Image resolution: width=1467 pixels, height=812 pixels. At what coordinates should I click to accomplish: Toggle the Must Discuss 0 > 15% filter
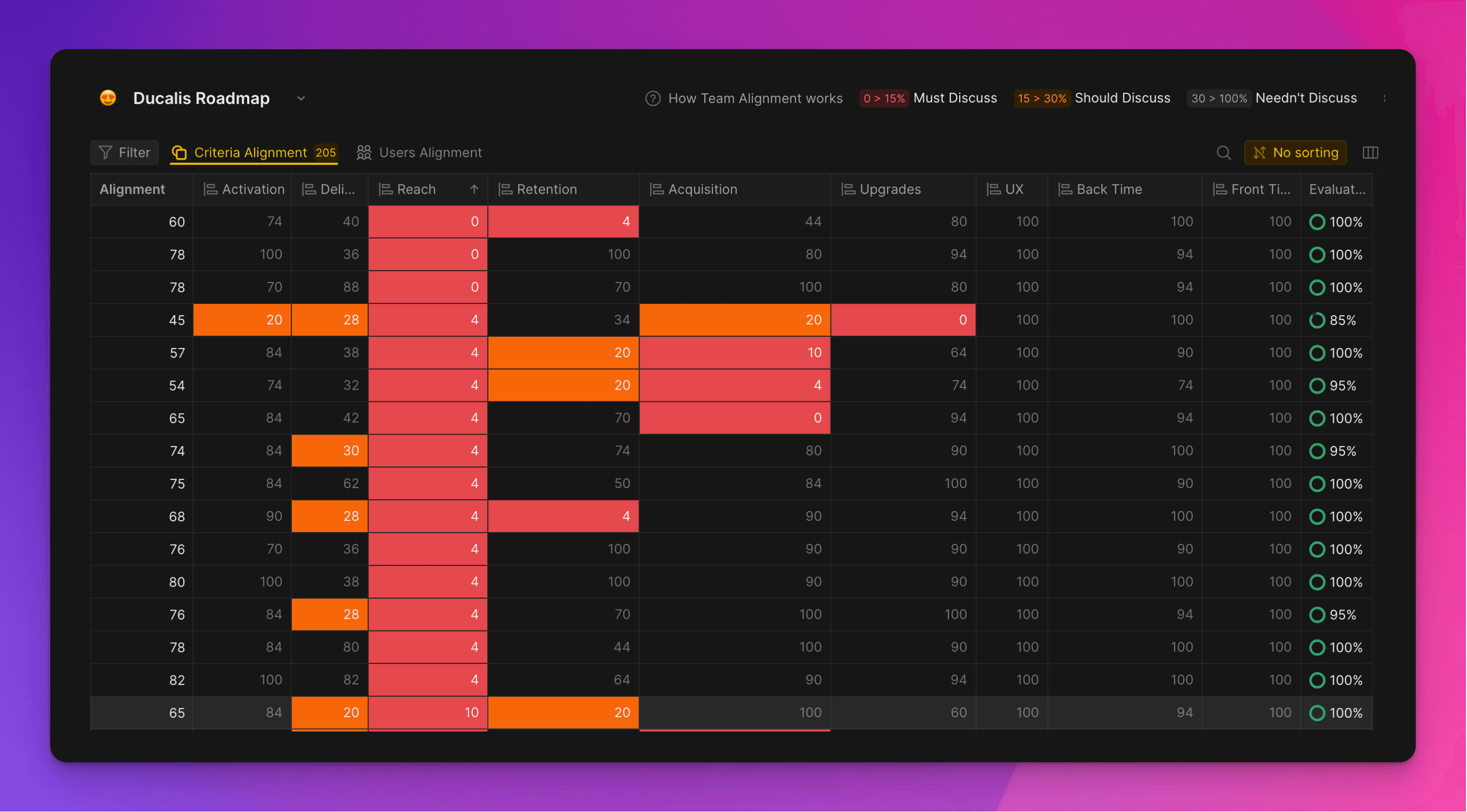point(884,98)
